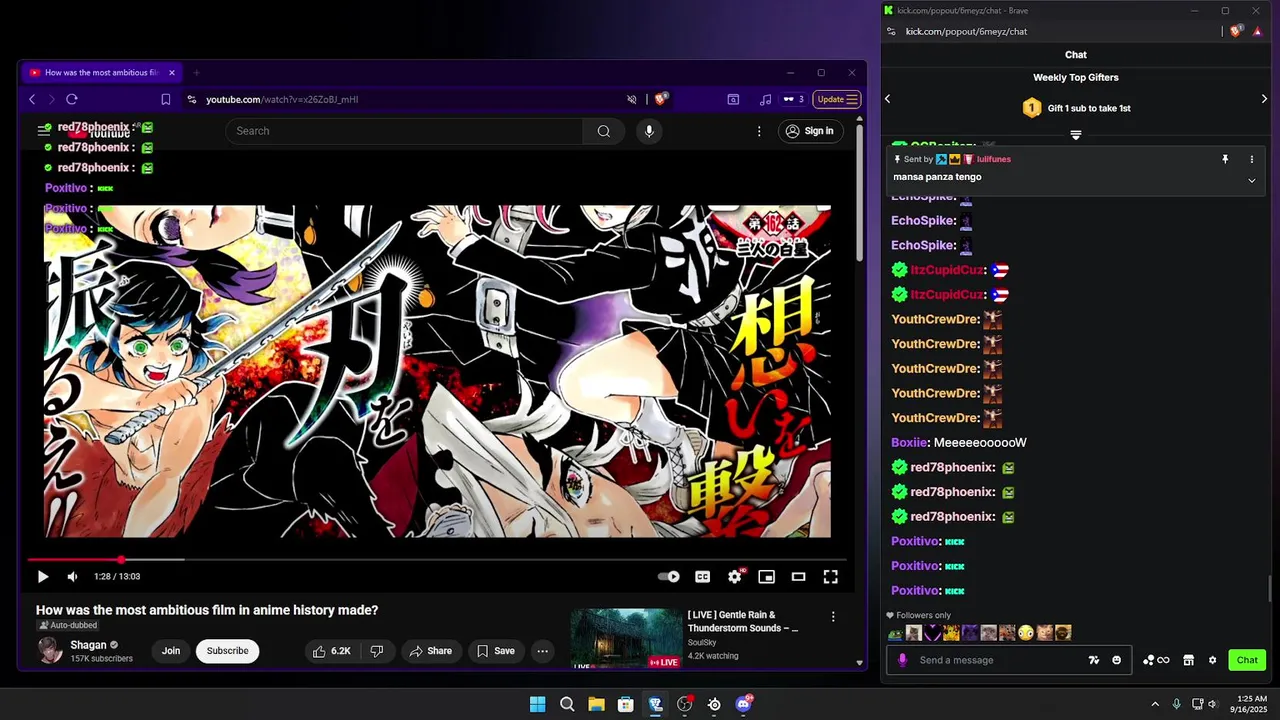Open the Gentle Rain video options menu
The image size is (1280, 720).
pos(833,617)
